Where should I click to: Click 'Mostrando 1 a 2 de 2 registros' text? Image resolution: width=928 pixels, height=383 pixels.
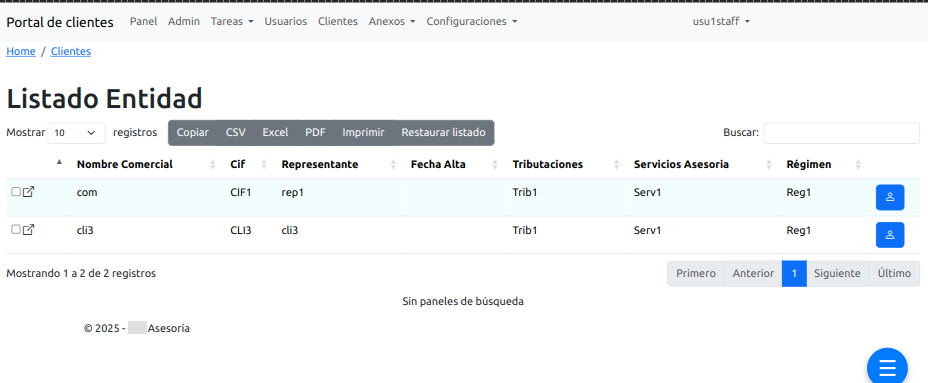81,273
